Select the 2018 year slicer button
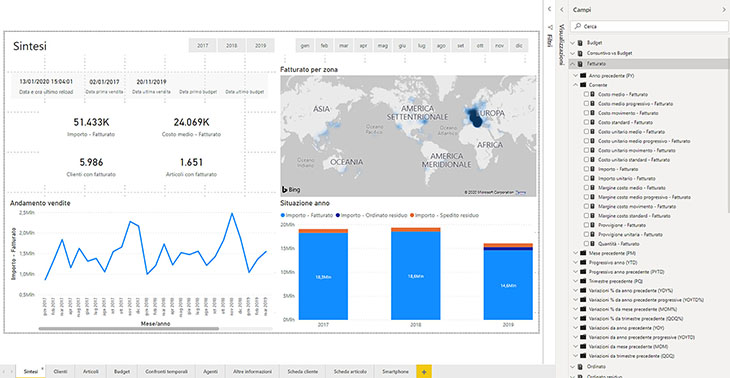 (231, 46)
